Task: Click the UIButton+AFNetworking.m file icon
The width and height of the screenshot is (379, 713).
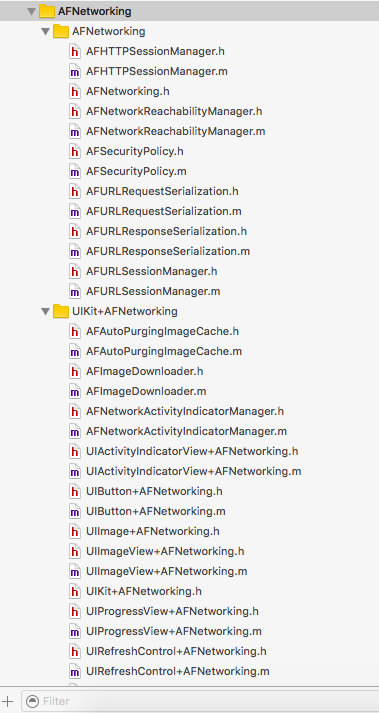Action: [74, 512]
